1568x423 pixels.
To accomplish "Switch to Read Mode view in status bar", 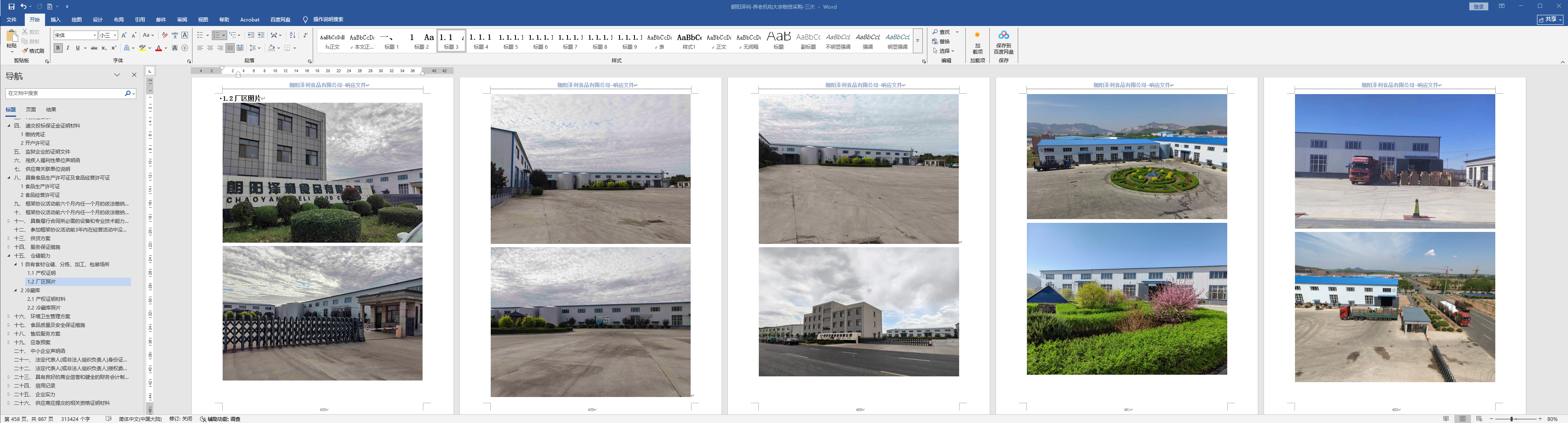I will [1446, 419].
